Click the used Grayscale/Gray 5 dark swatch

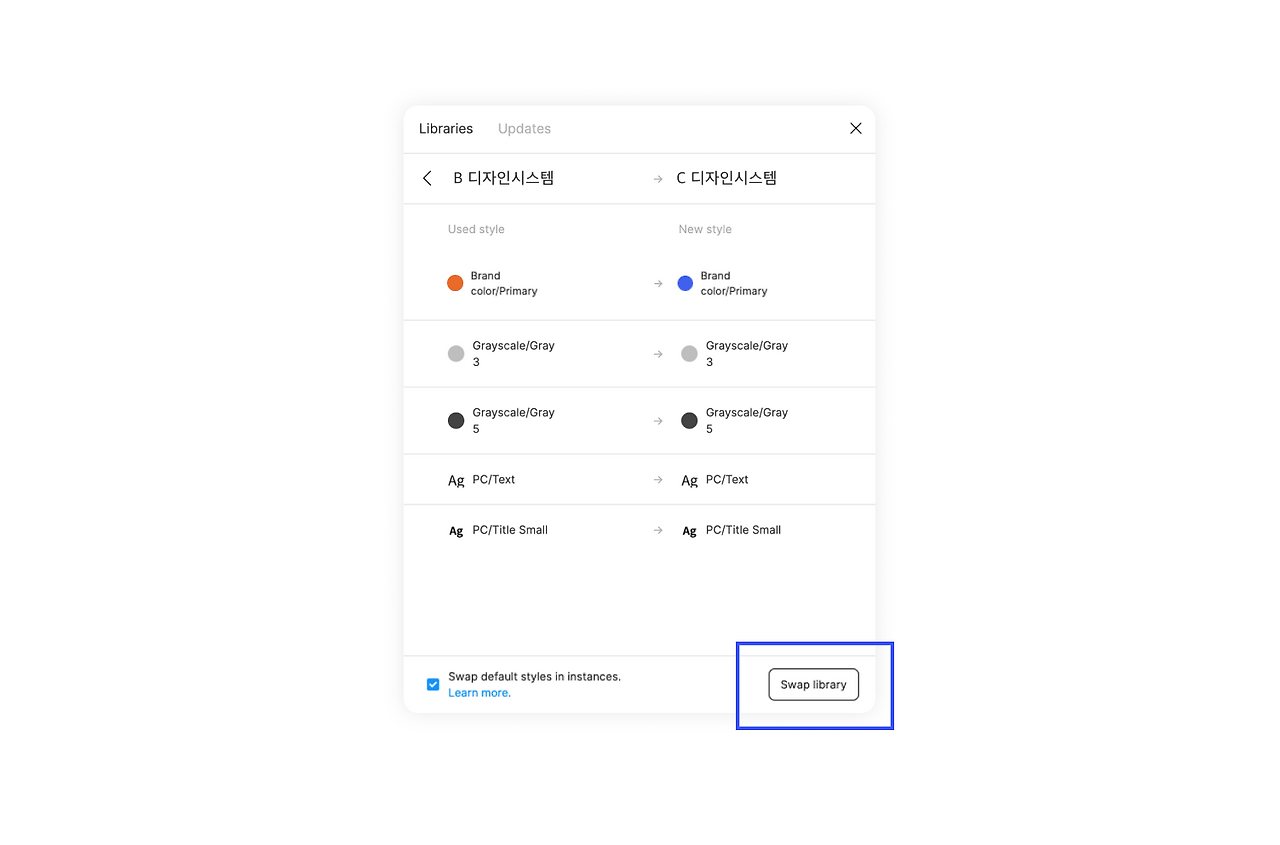point(456,420)
